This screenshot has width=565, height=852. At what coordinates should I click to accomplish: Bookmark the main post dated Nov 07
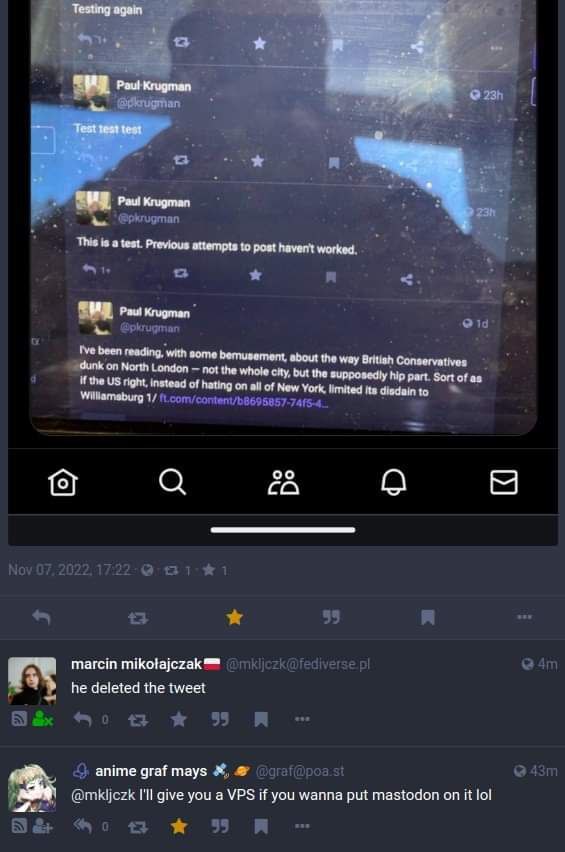coord(428,617)
